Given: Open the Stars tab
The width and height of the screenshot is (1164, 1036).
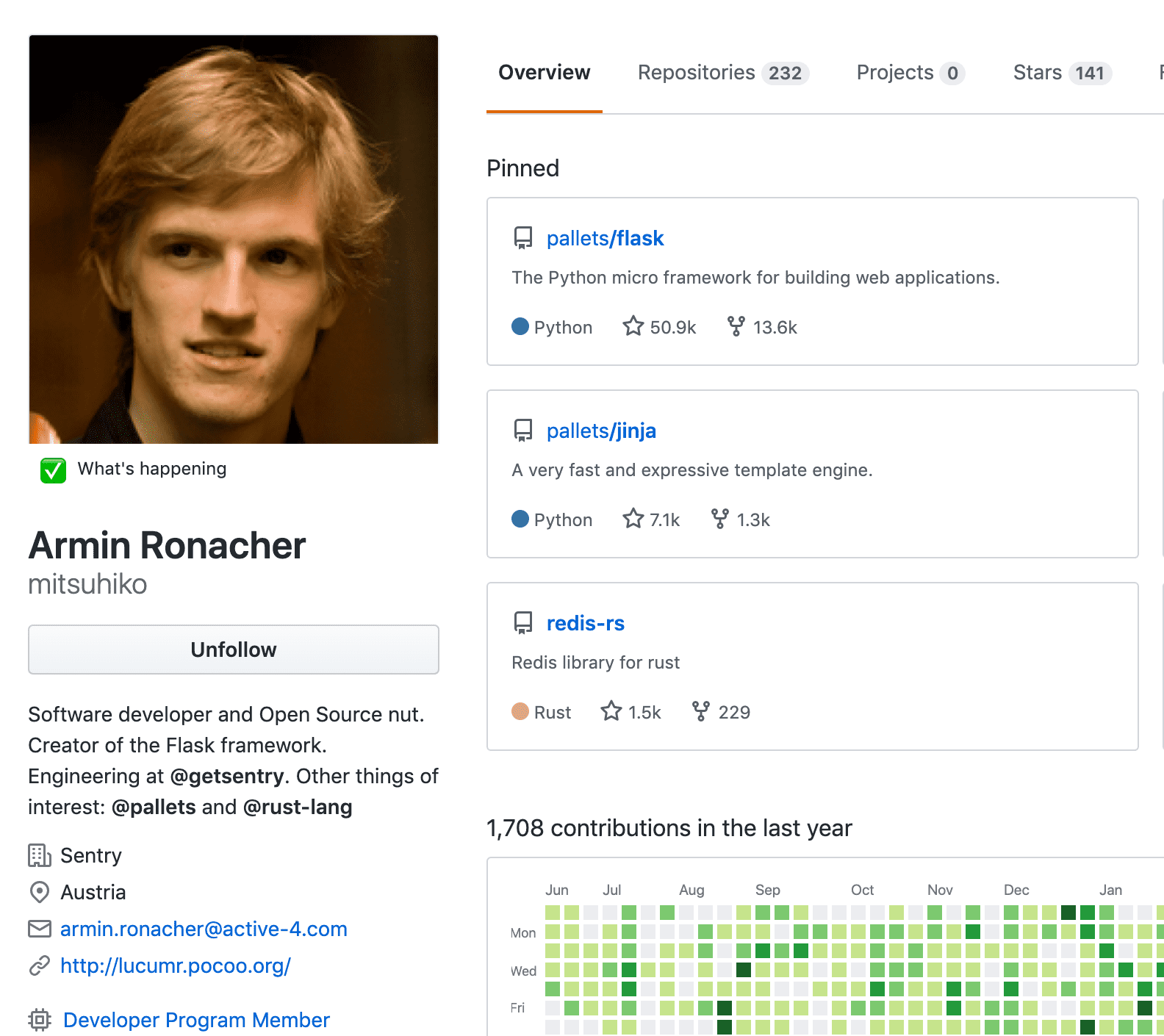Looking at the screenshot, I should [x=1063, y=73].
